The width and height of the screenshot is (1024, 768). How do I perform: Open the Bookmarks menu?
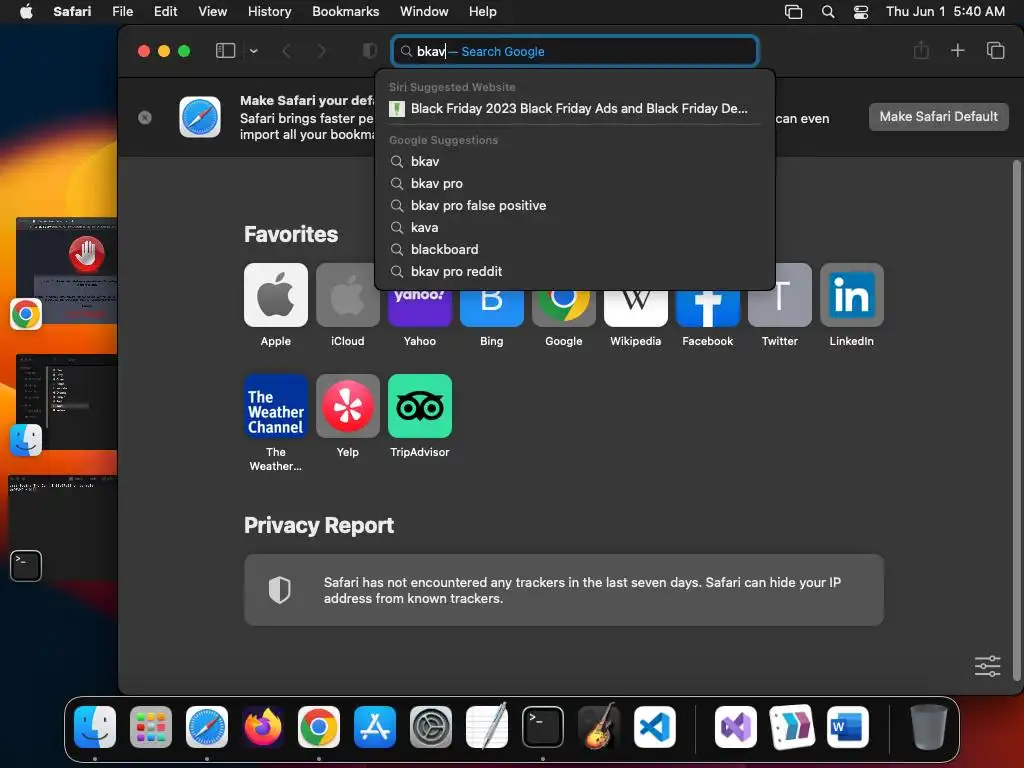(345, 11)
